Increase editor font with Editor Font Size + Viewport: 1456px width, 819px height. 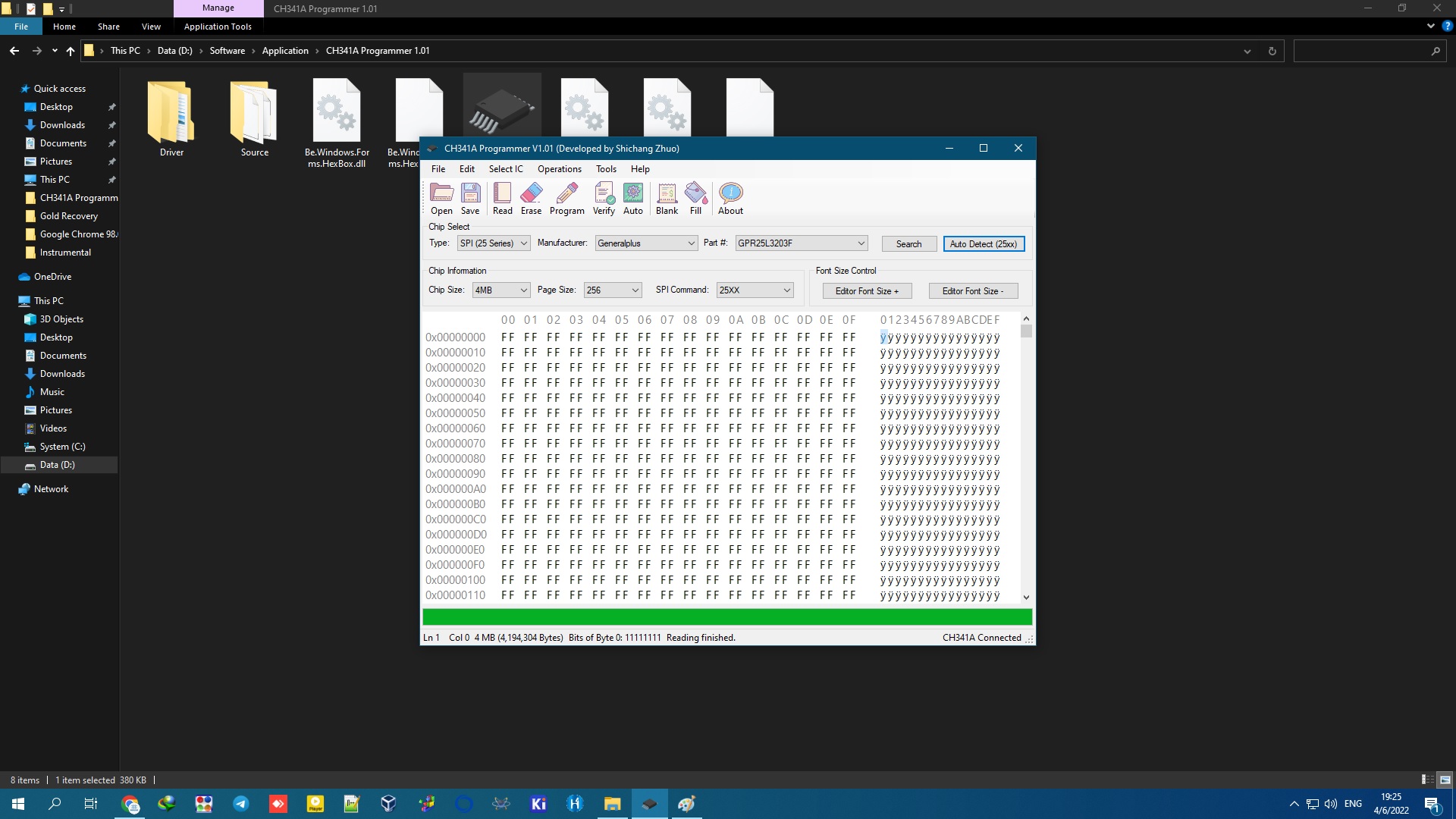coord(867,291)
